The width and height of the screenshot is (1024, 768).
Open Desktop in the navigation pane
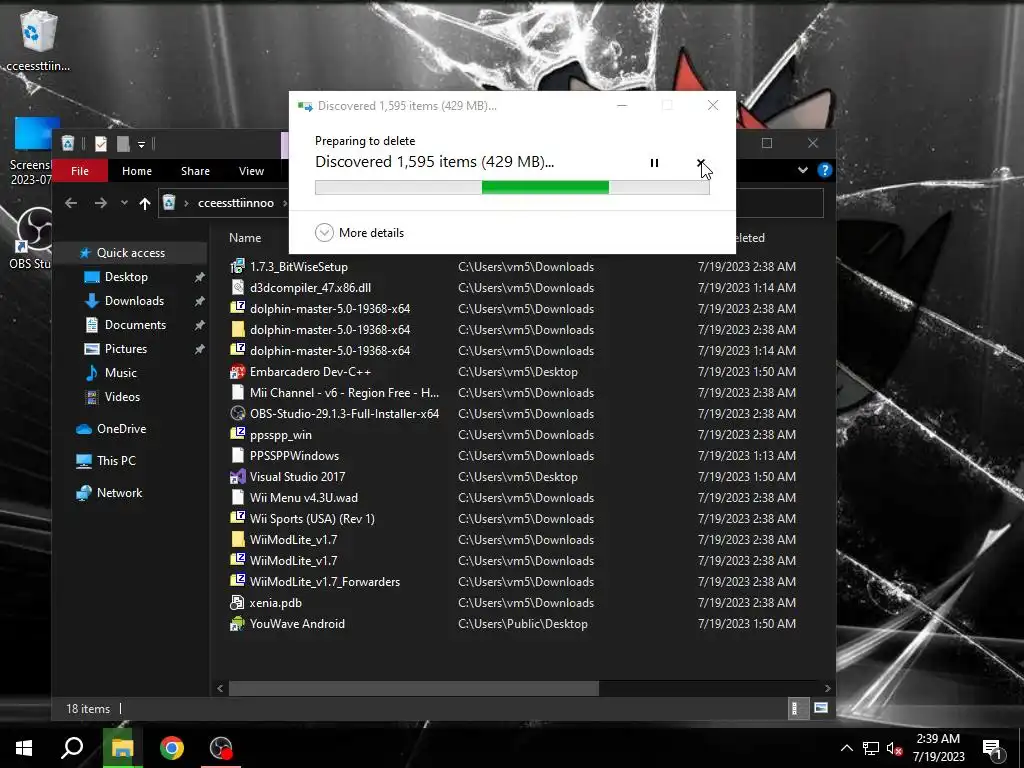126,277
